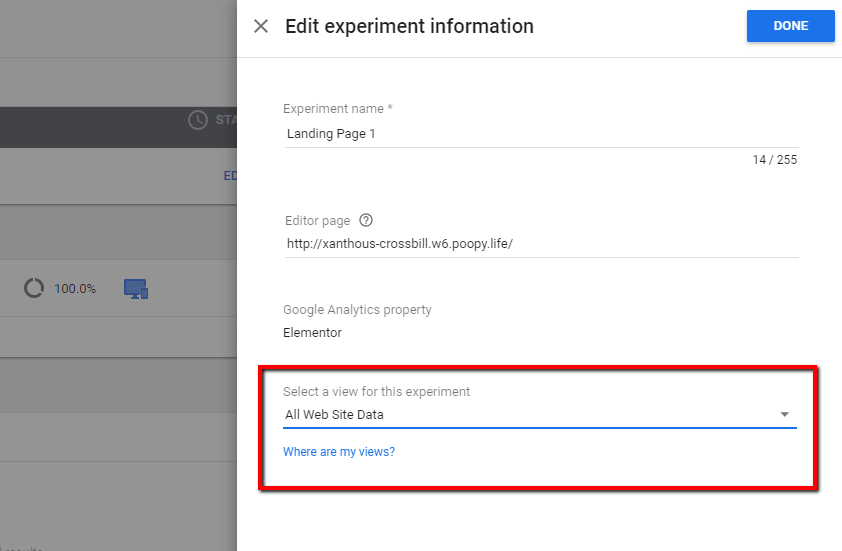
Task: Click the clock icon in the dark header
Action: pos(198,120)
